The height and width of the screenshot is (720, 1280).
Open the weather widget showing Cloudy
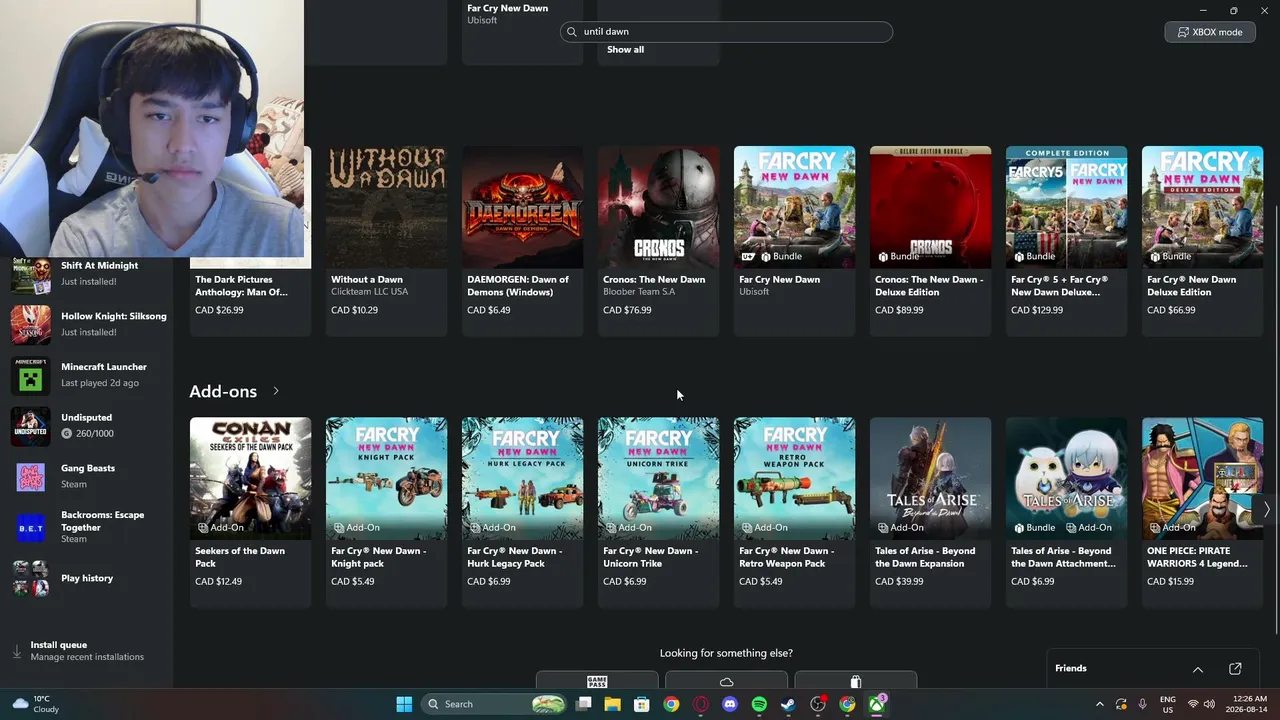[36, 704]
